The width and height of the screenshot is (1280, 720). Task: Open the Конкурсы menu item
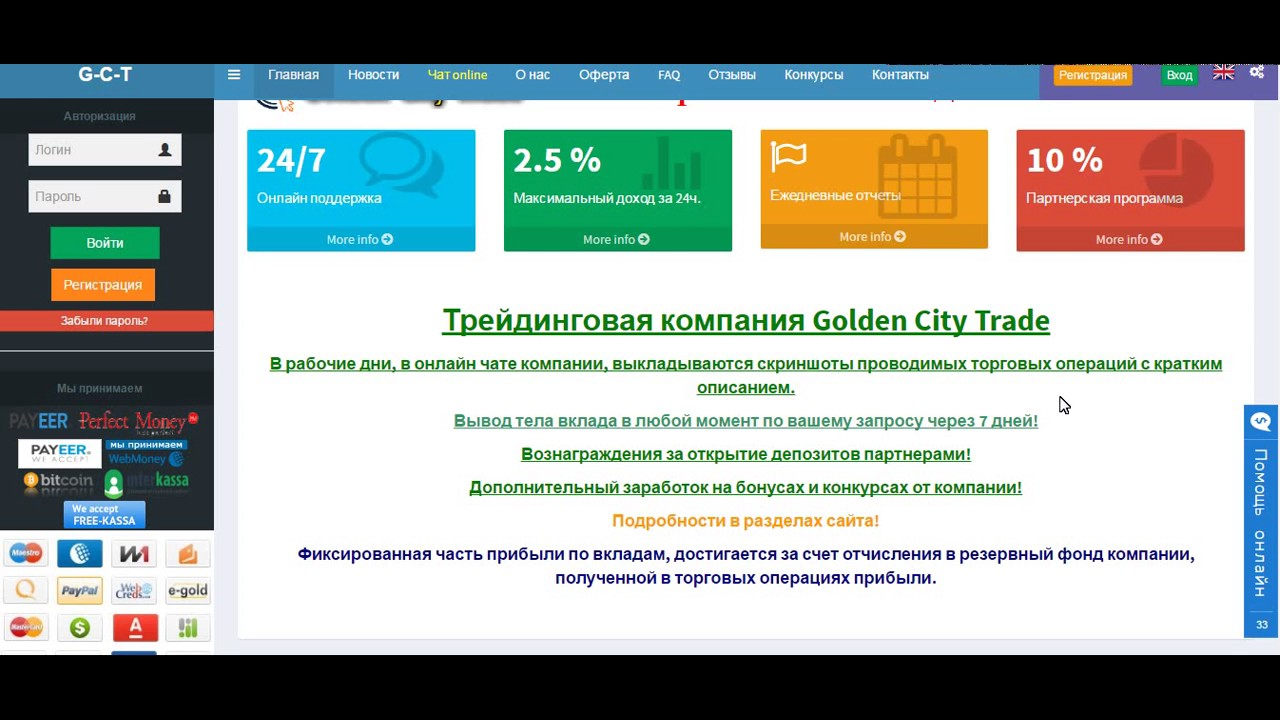(814, 75)
